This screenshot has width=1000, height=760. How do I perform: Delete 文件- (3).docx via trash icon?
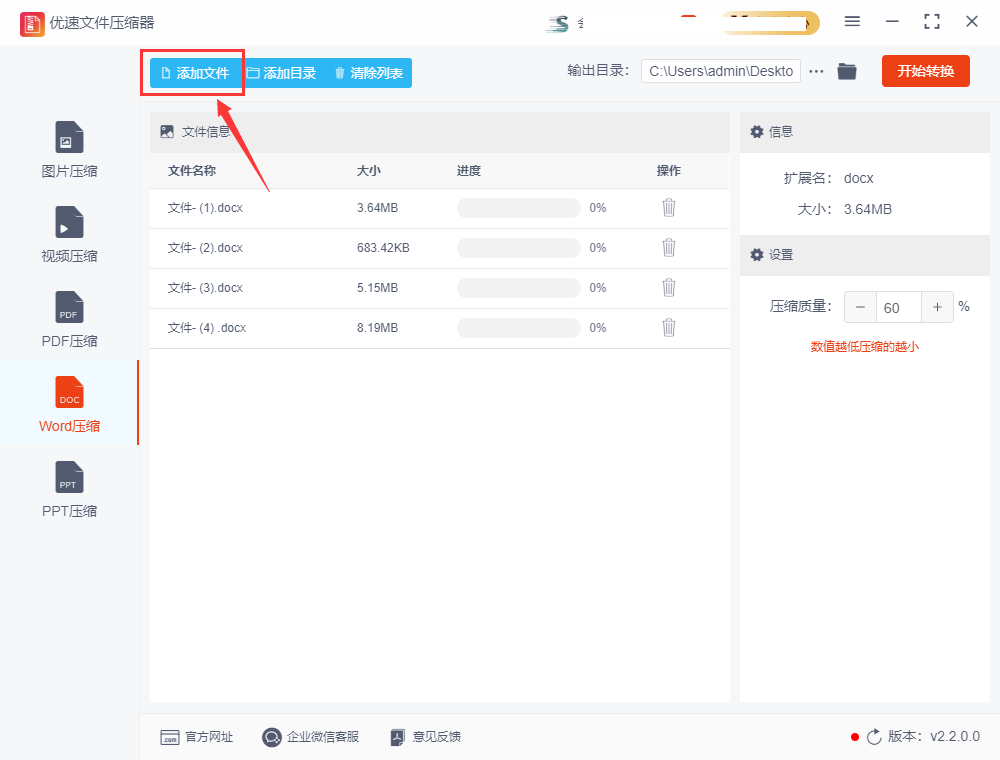(x=668, y=288)
